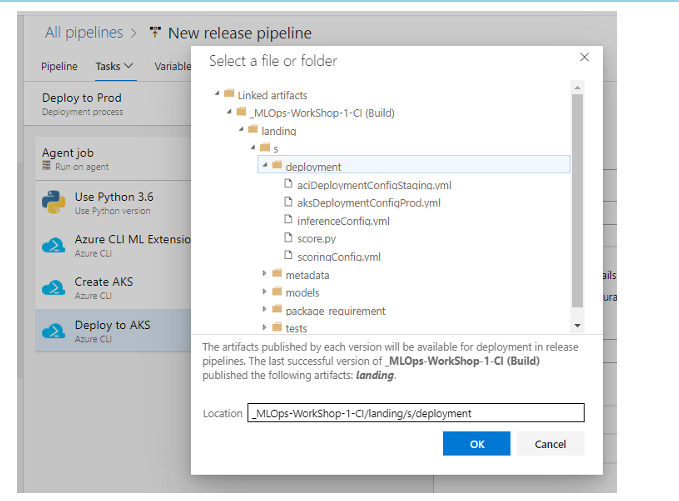
Task: Click the Location path input field
Action: coord(415,413)
